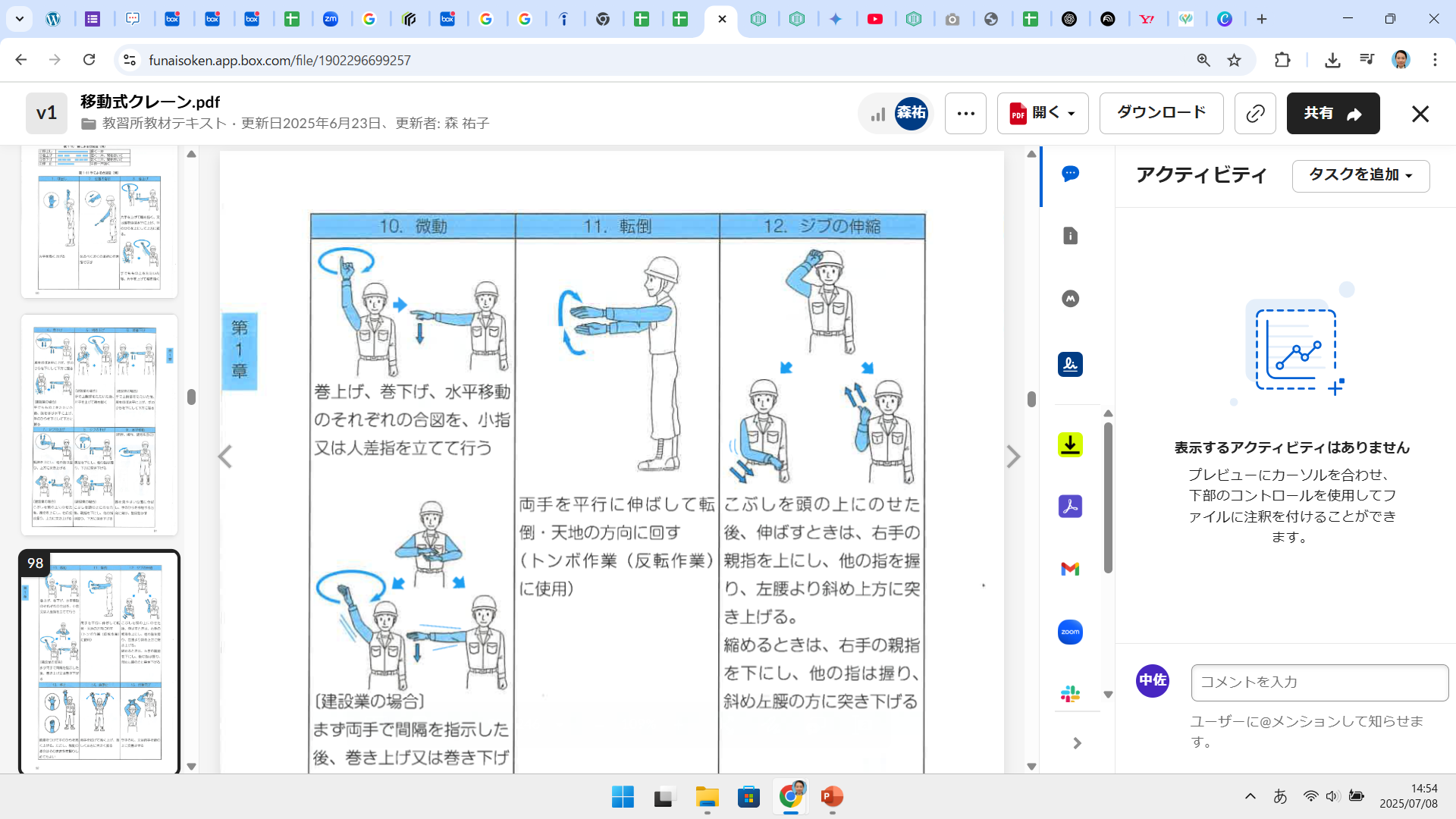Select the middle page thumbnail

tap(99, 425)
